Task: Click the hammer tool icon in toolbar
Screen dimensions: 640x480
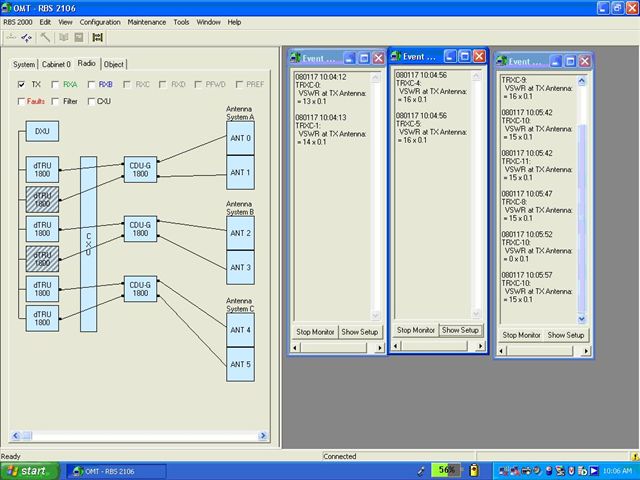Action: tap(46, 37)
